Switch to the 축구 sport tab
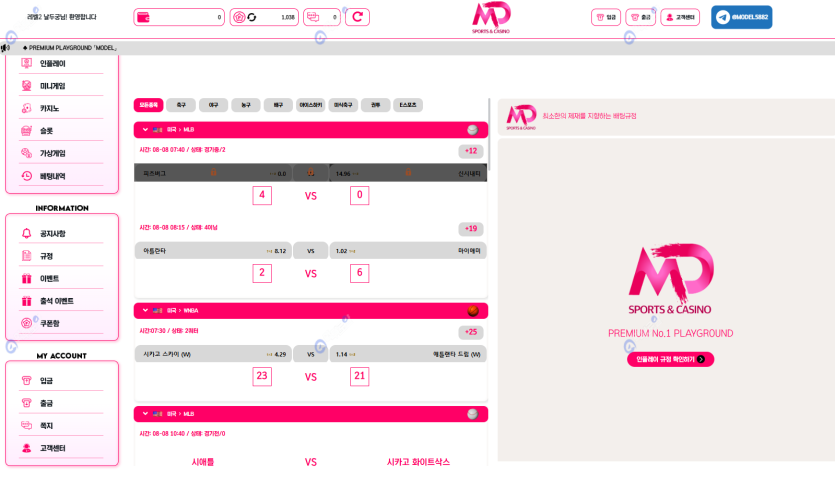Viewport: 835px width, 477px height. pos(181,104)
